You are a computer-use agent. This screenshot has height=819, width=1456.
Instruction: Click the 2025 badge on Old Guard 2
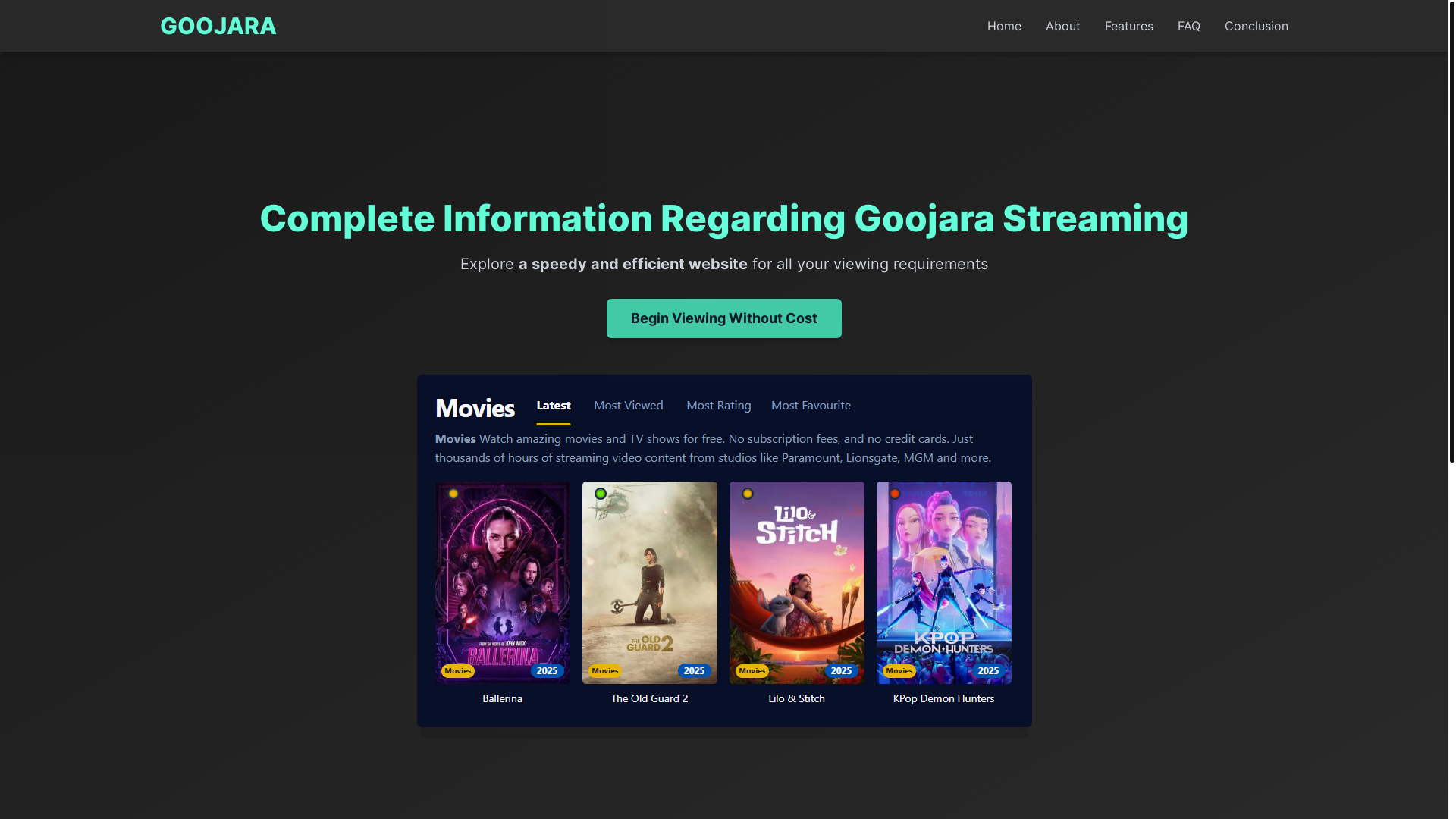(x=694, y=671)
